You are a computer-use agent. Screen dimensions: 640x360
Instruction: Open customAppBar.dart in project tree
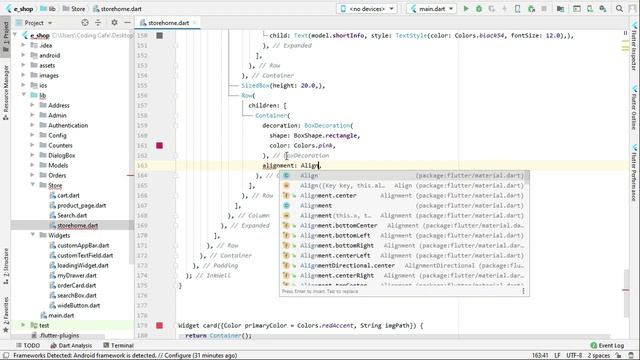coord(83,245)
